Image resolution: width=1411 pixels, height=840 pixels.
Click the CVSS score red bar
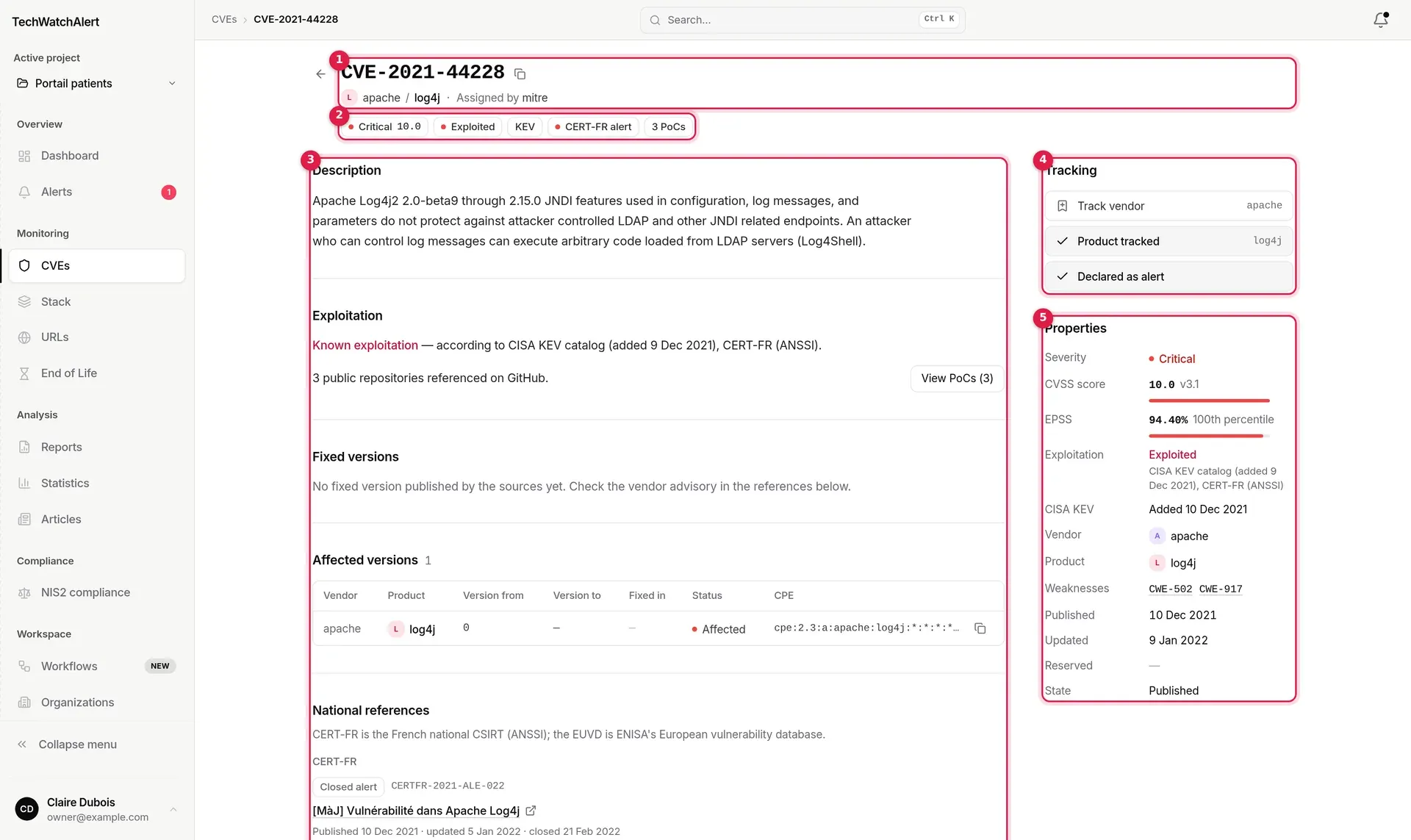click(1209, 401)
